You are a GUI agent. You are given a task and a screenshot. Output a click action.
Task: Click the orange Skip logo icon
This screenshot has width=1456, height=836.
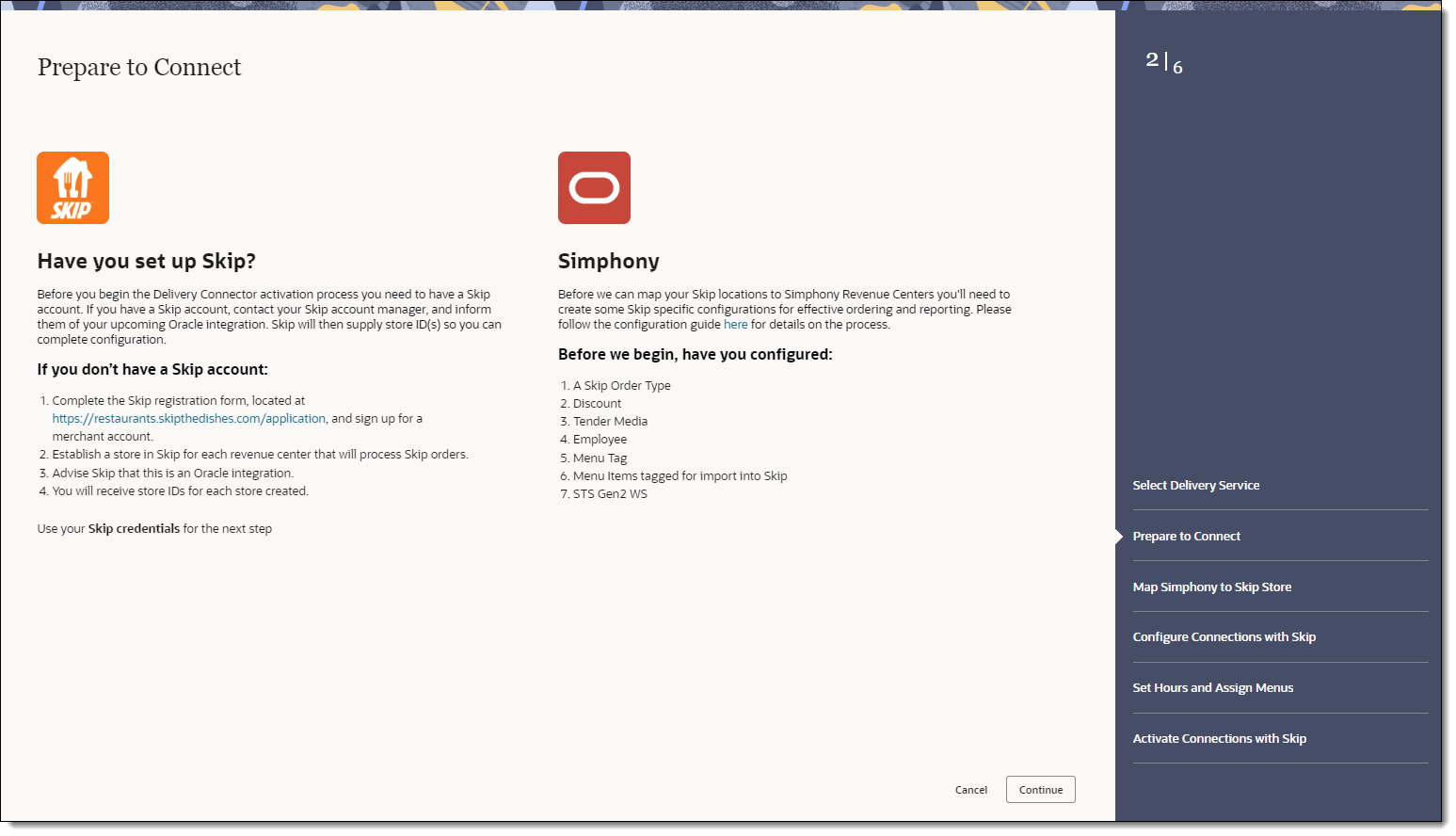click(x=72, y=187)
